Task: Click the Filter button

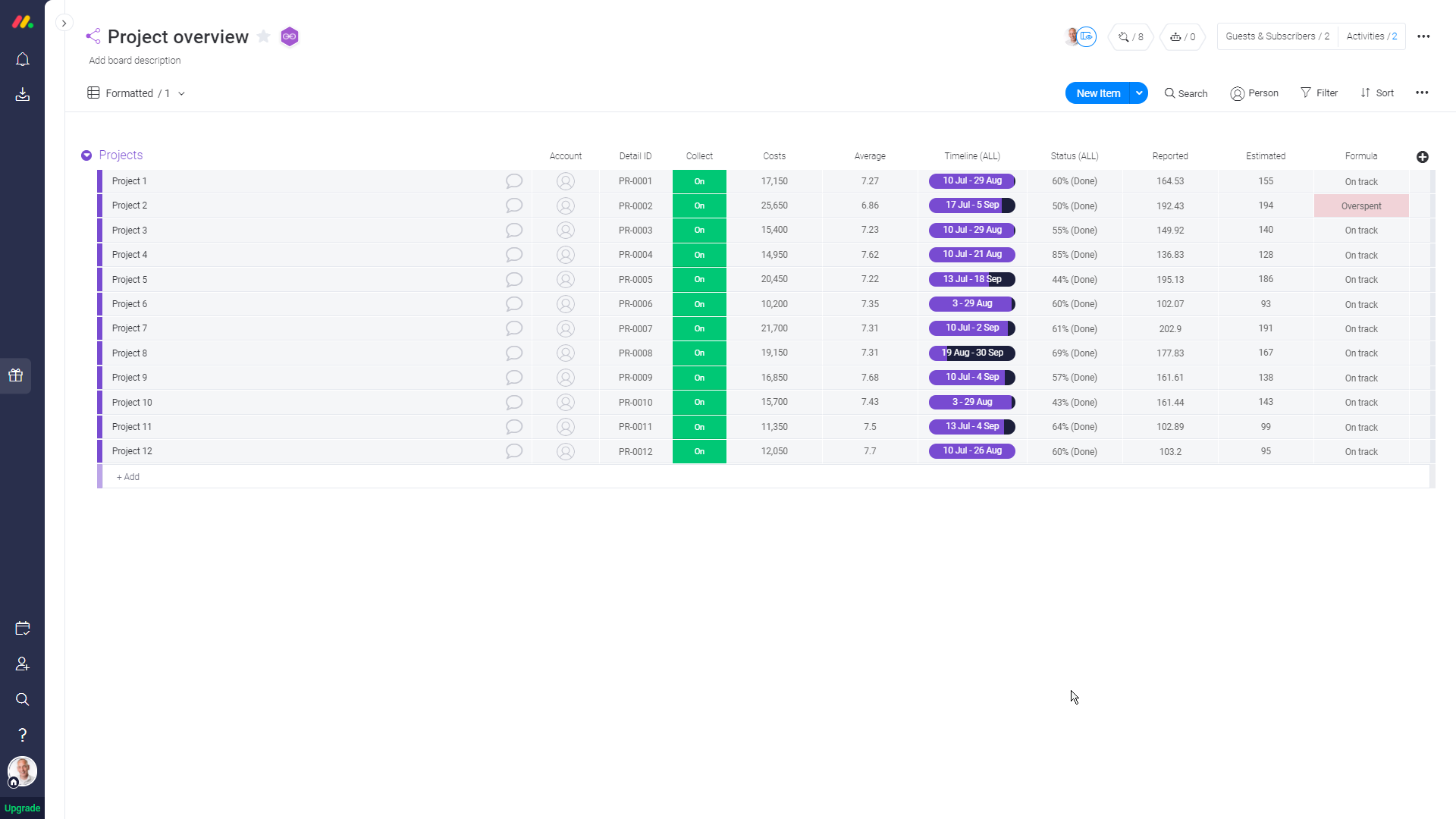Action: [x=1319, y=93]
